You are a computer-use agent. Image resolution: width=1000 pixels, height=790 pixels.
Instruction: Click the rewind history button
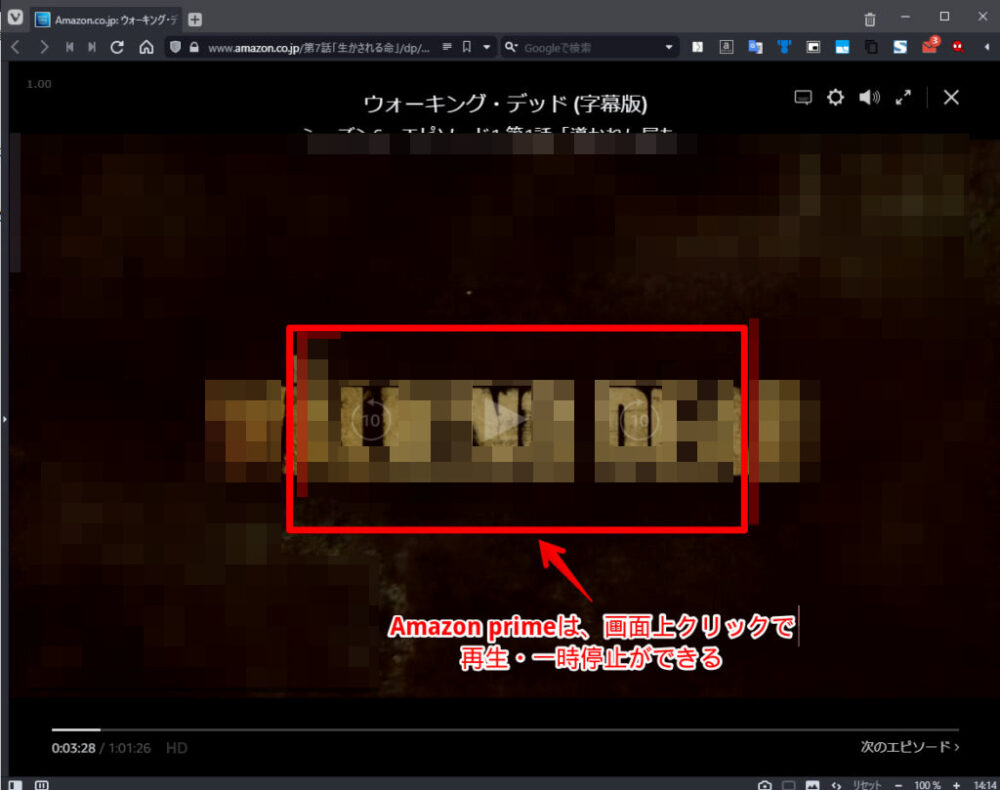(x=70, y=47)
